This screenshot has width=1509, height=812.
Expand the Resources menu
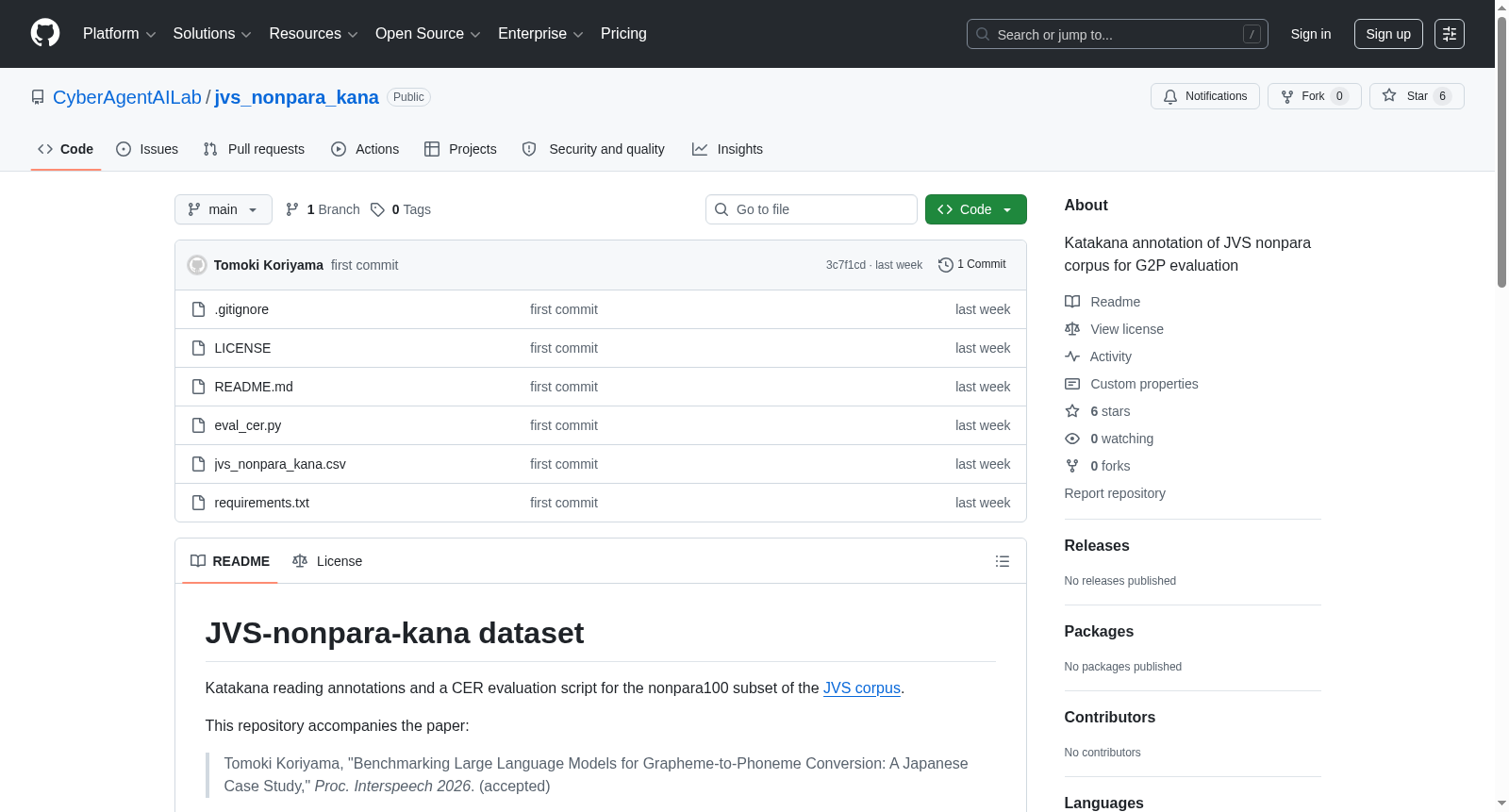coord(313,34)
